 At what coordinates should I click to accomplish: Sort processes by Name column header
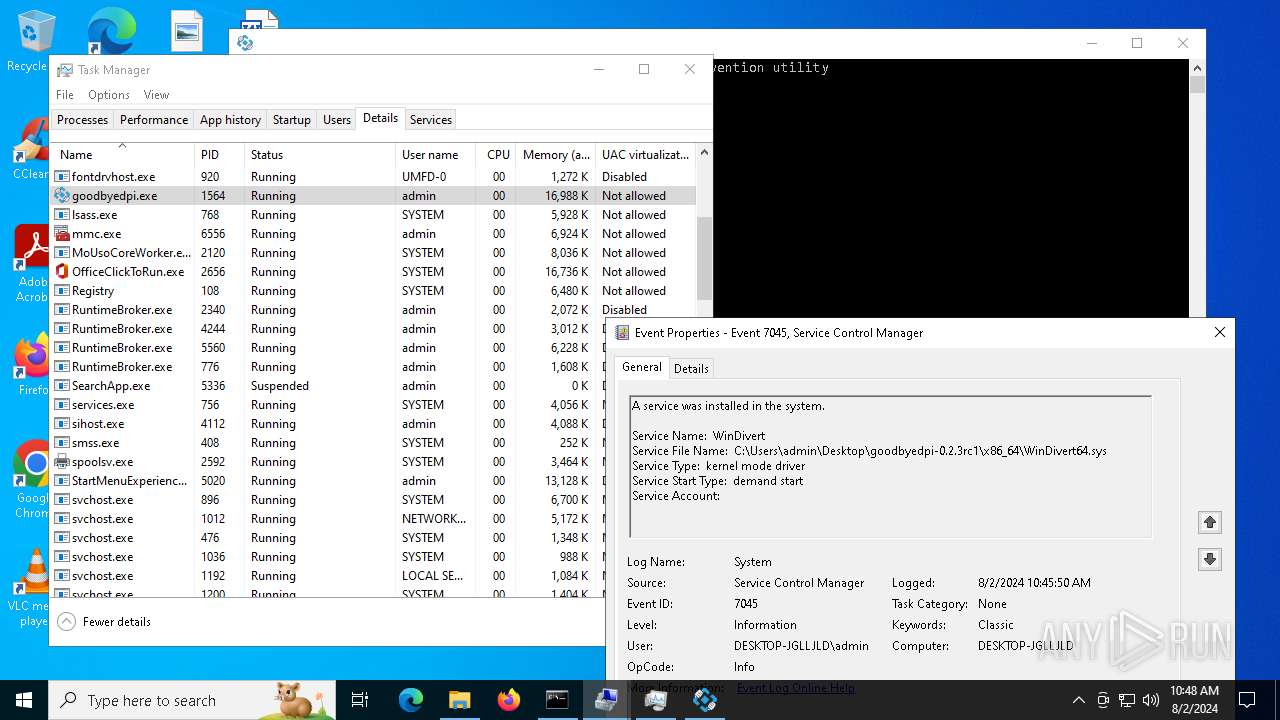tap(123, 155)
